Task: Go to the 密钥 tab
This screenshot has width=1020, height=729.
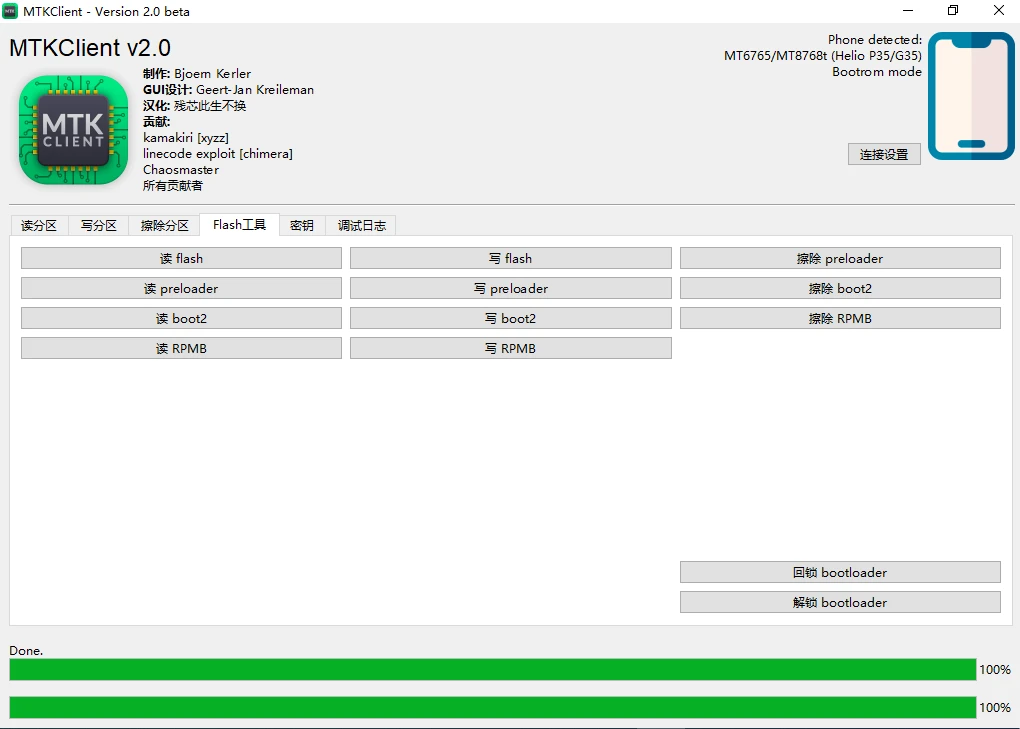Action: click(302, 225)
